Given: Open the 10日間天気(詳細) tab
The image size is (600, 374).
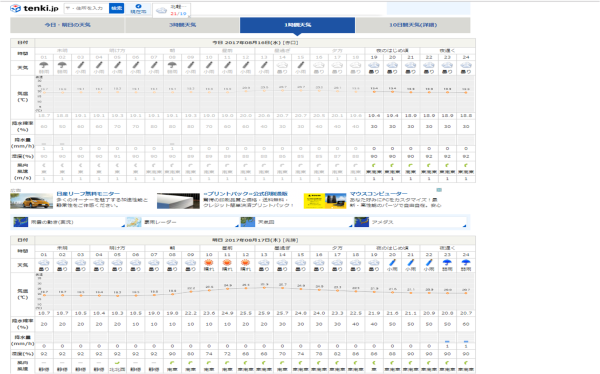Looking at the screenshot, I should point(413,25).
